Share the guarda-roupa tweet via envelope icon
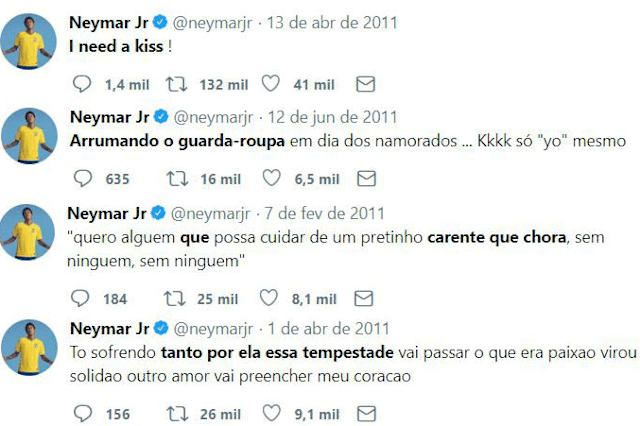This screenshot has height=426, width=640. tap(367, 179)
